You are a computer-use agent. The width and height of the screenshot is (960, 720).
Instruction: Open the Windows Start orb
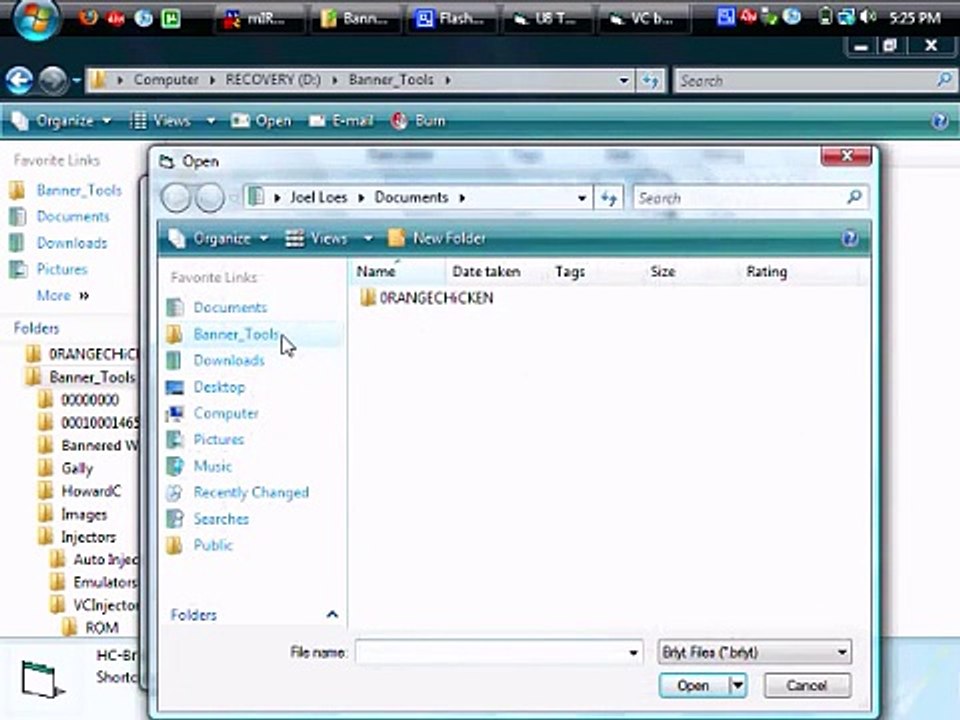36,18
